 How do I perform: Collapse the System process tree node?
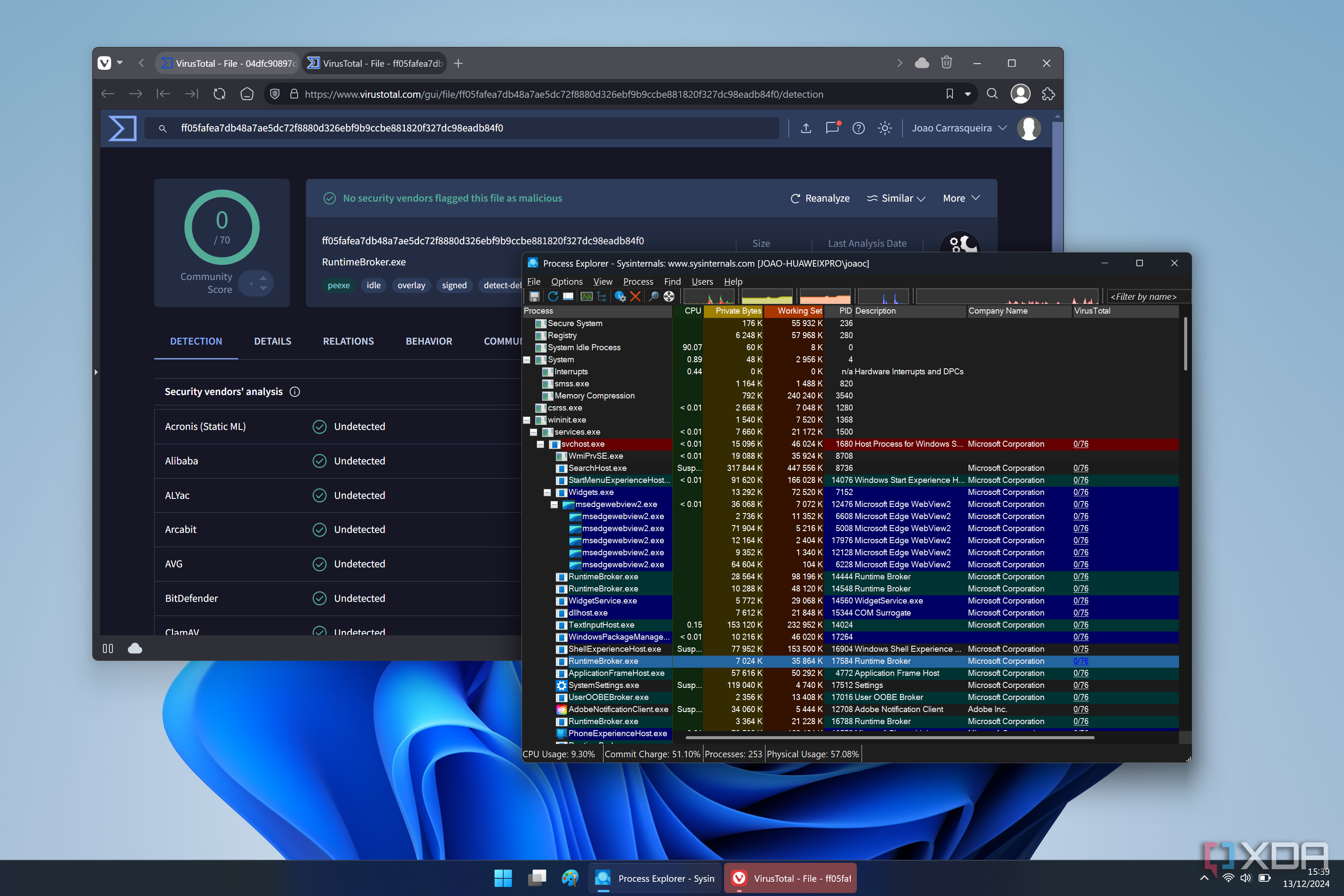(527, 360)
